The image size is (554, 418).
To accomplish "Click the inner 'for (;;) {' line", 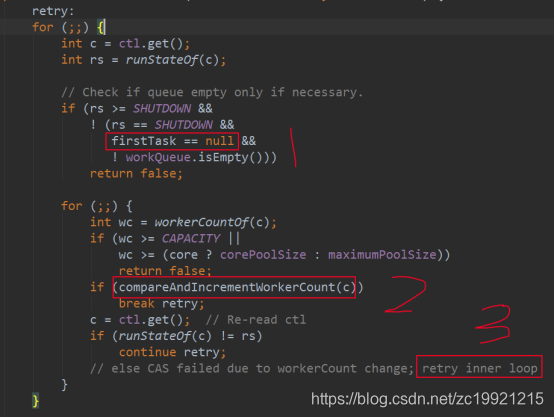I will [96, 206].
